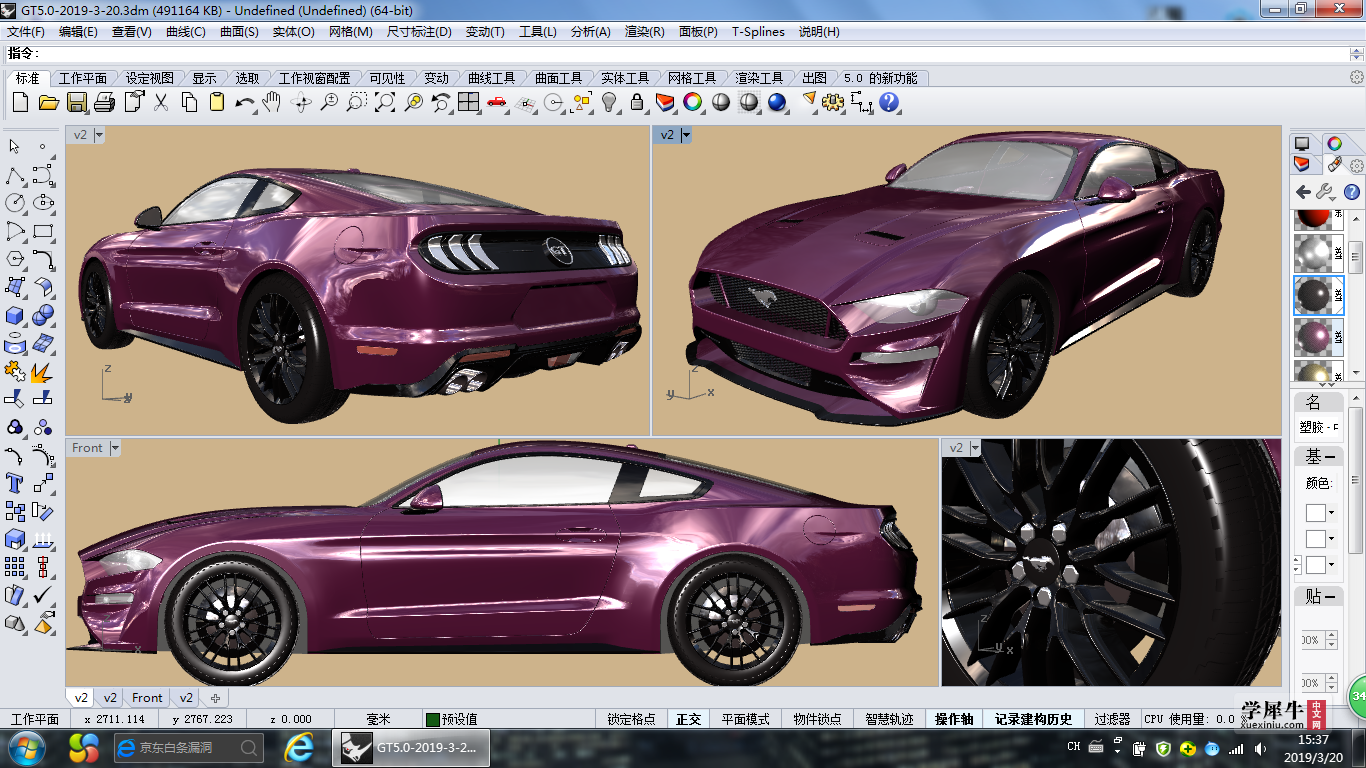Click the puzzle-piece Join icon
Image resolution: width=1366 pixels, height=768 pixels.
coord(15,372)
